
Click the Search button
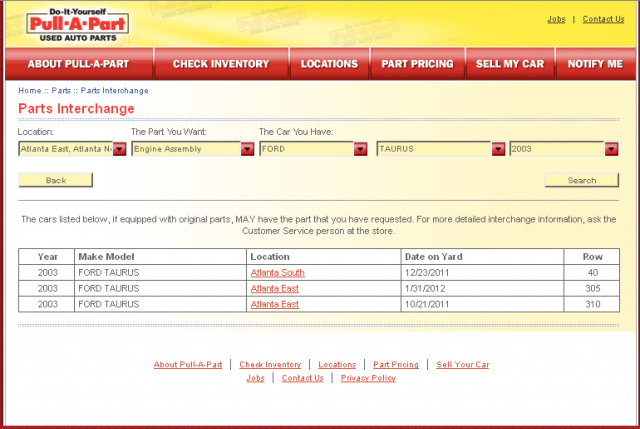pyautogui.click(x=582, y=180)
